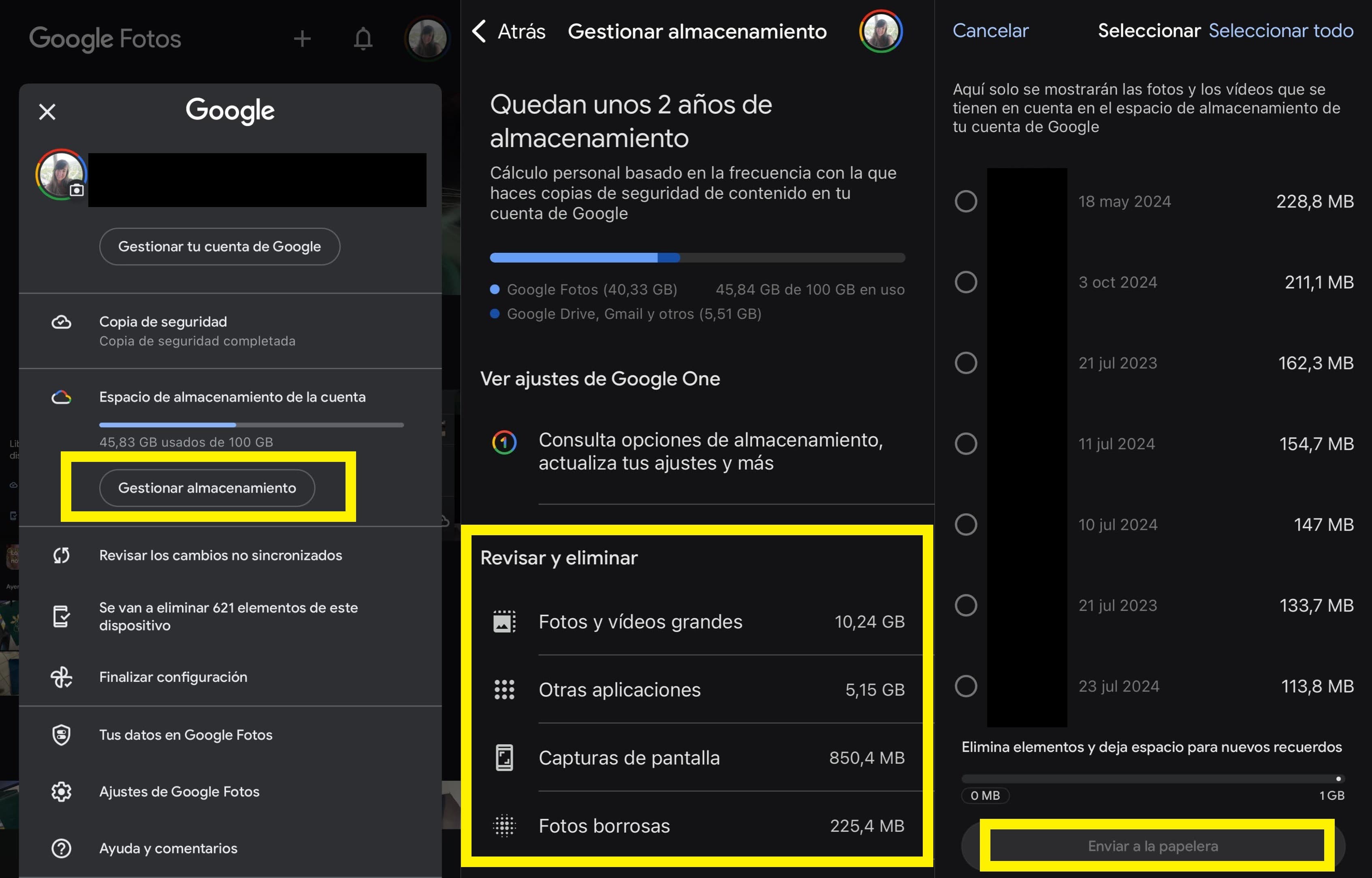Select the 10 jul 2024 item radio
1372x878 pixels.
click(x=966, y=525)
